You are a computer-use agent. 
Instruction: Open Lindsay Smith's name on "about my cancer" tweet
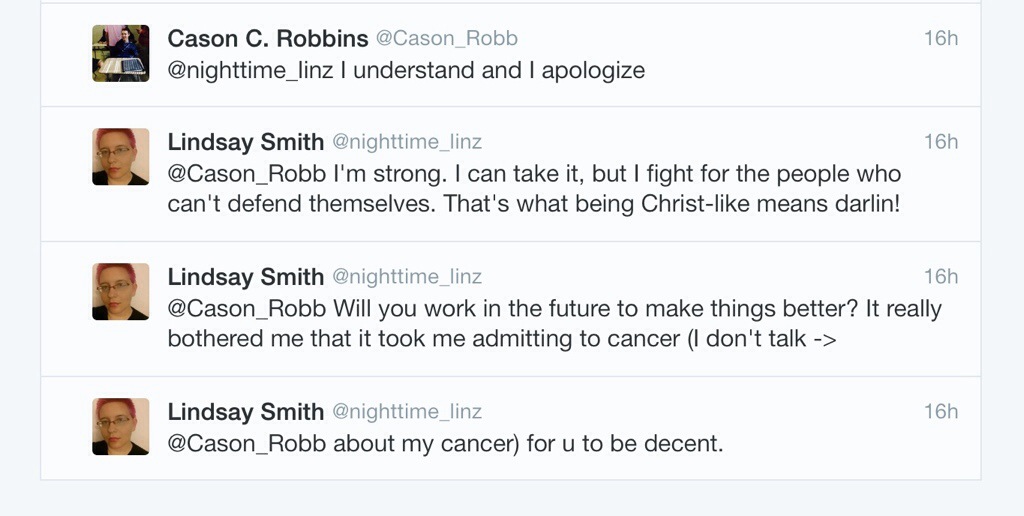[x=245, y=412]
